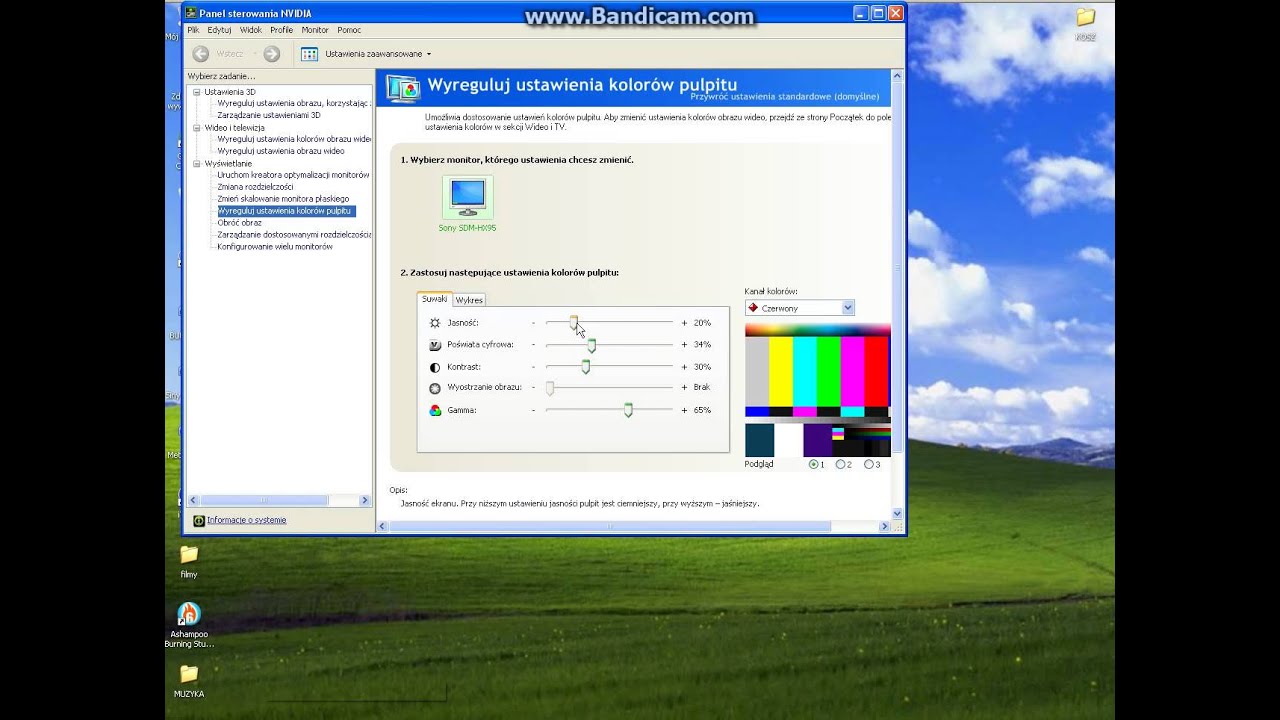Click the Gamma slider thumb
Image resolution: width=1280 pixels, height=720 pixels.
tap(628, 410)
